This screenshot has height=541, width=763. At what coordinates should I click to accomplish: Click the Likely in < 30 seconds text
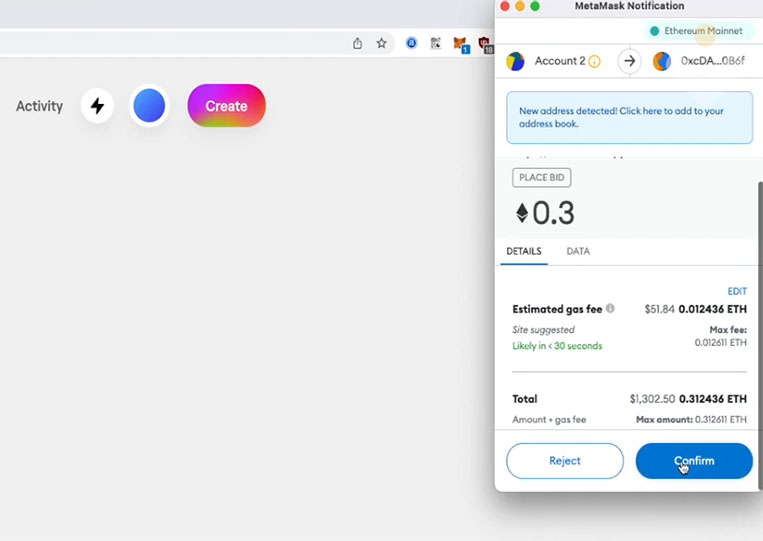pyautogui.click(x=557, y=346)
